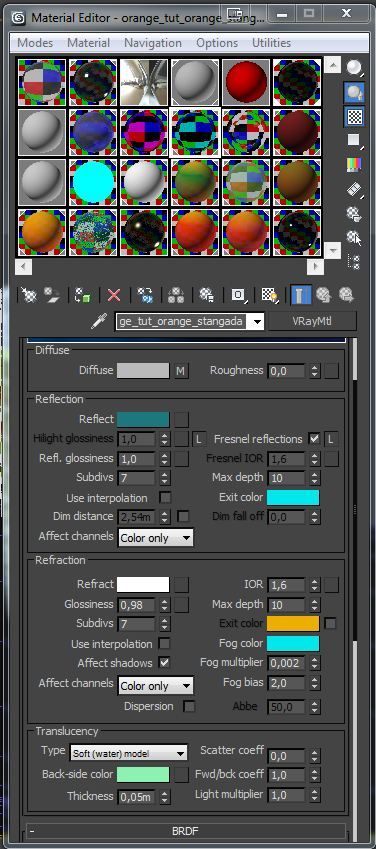Disable the Fresnel reflections checkbox
Viewport: 376px width, 849px height.
(x=314, y=439)
